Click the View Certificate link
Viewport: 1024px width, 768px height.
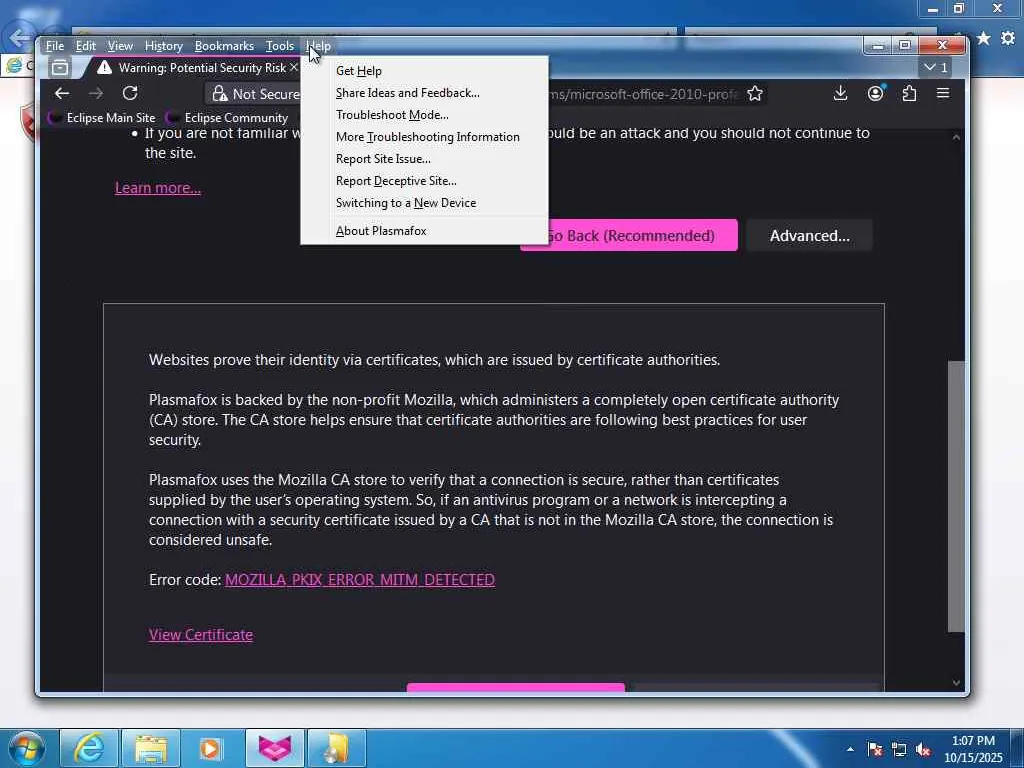[200, 635]
